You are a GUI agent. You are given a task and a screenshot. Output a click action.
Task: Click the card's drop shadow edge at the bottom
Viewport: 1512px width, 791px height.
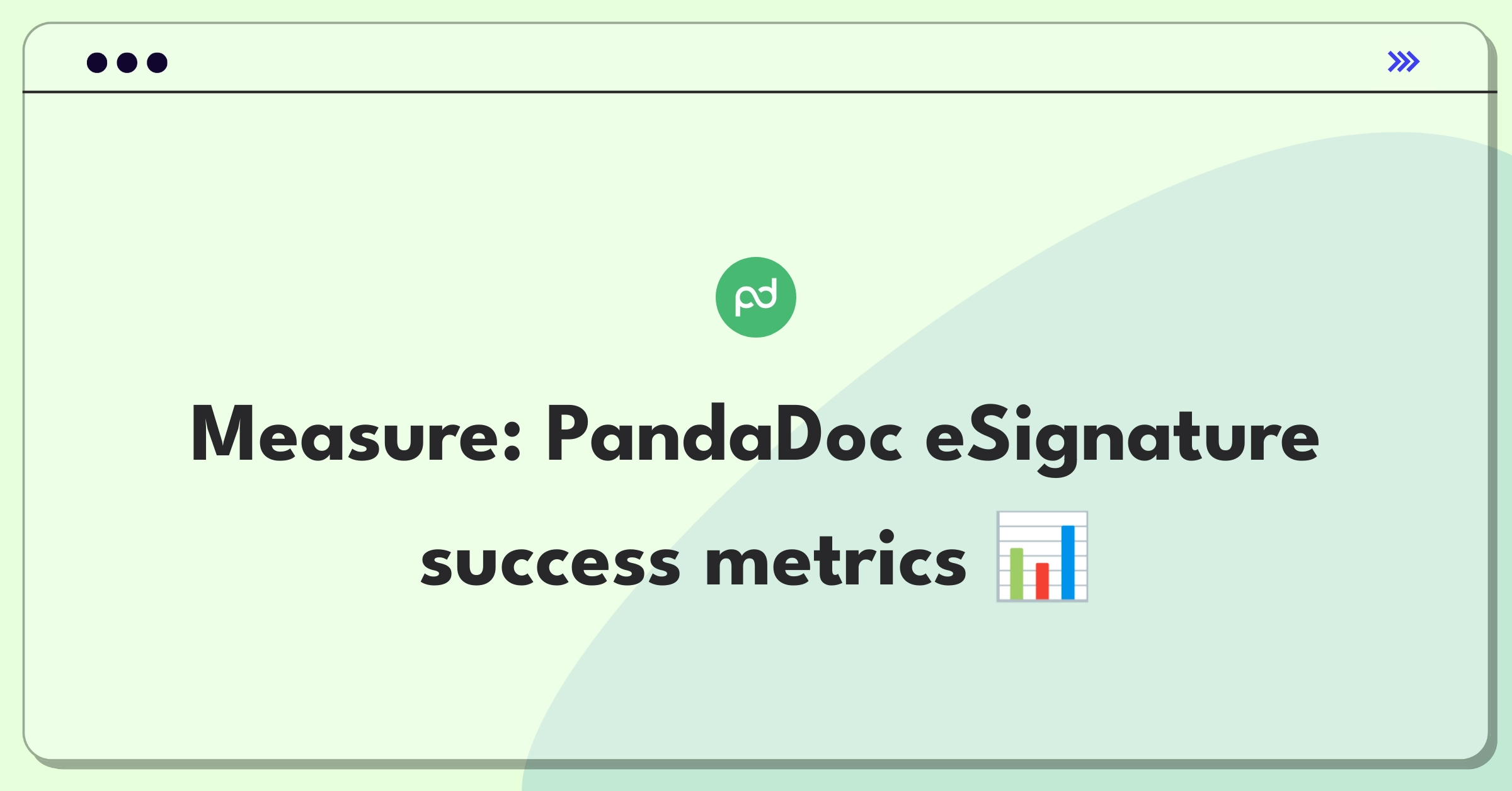coord(756,765)
